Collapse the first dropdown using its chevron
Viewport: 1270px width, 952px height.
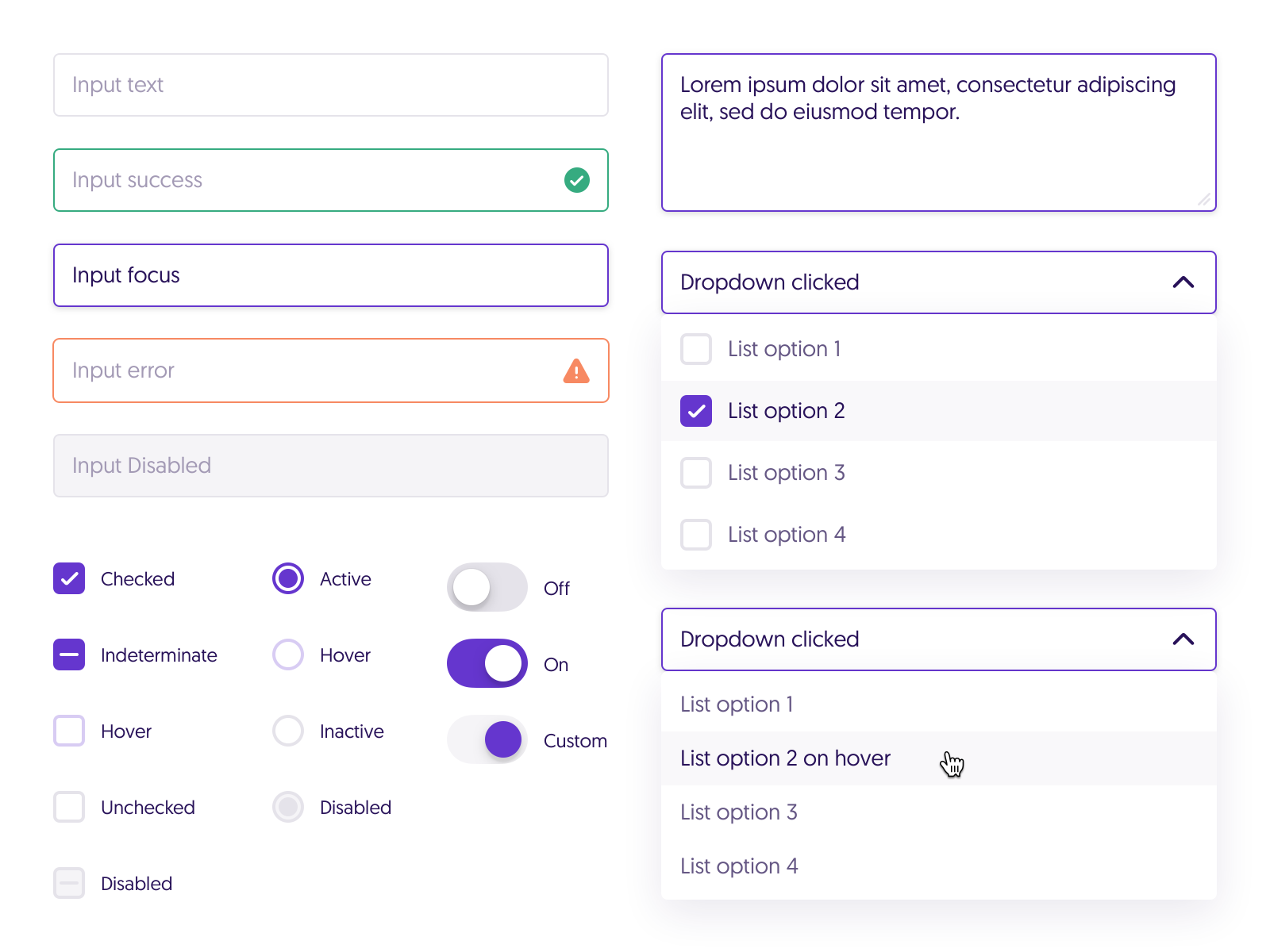pyautogui.click(x=1183, y=282)
